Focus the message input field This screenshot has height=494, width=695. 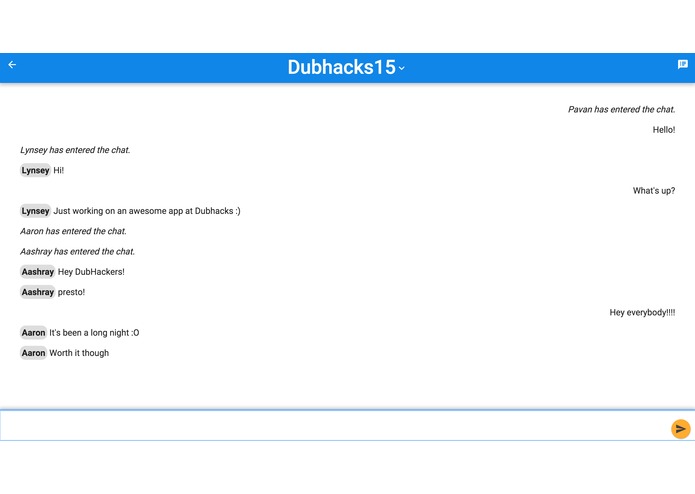(335, 425)
